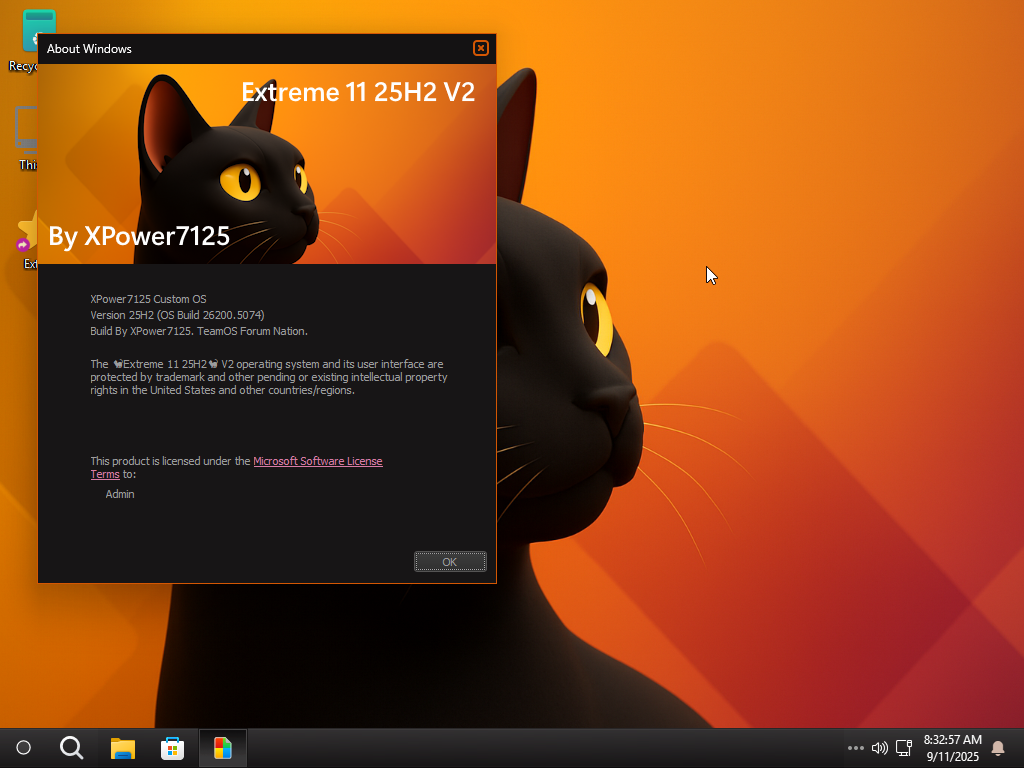Click the "Extreme 11 25H2 V2" banner heading
Screen dimensions: 1024x768
click(x=358, y=92)
